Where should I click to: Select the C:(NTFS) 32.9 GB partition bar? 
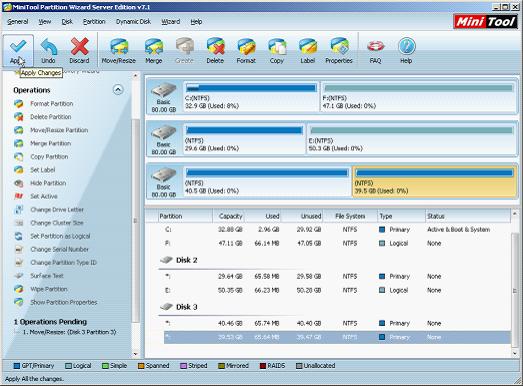point(251,97)
